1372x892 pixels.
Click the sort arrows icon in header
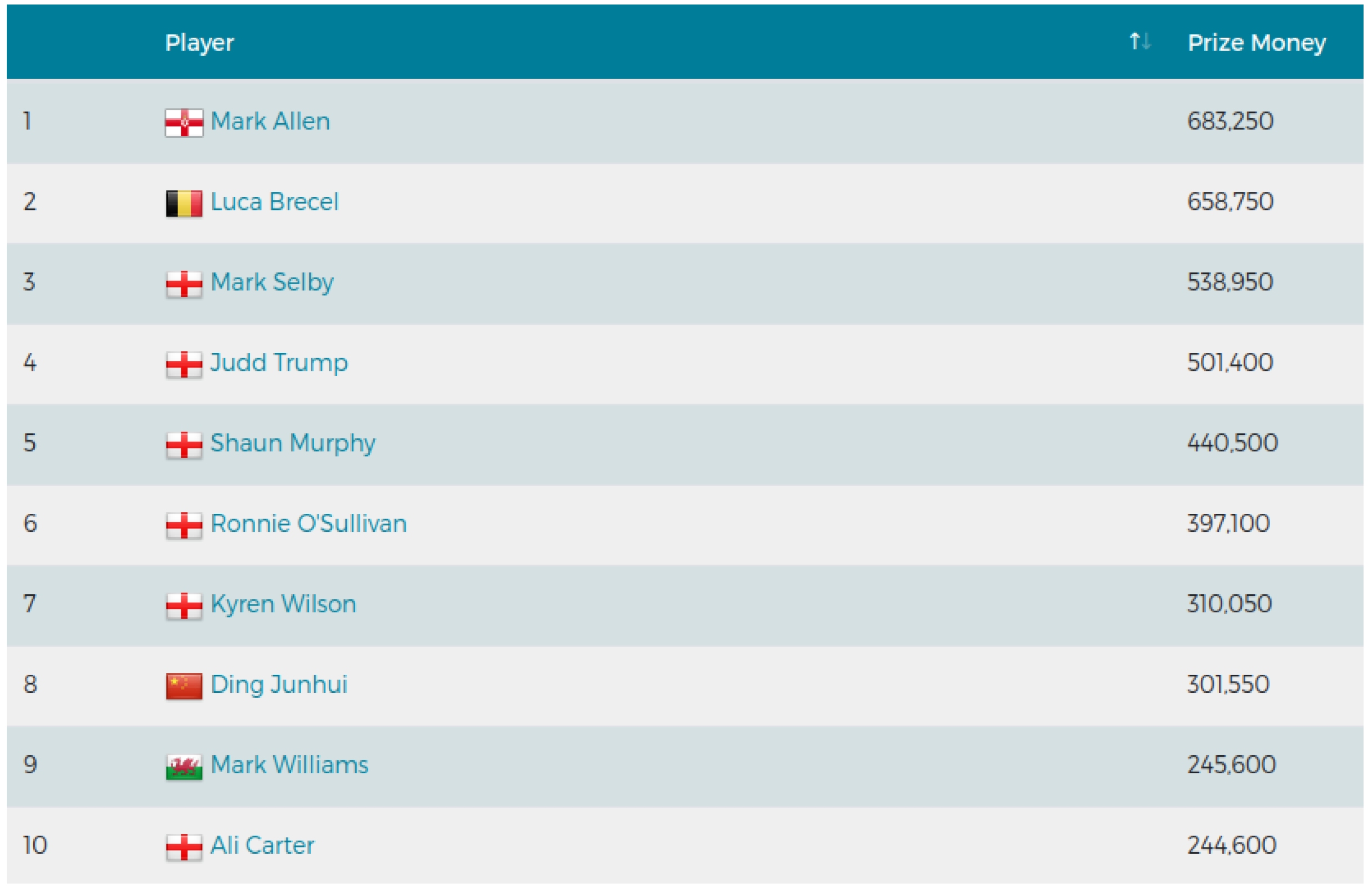1139,42
